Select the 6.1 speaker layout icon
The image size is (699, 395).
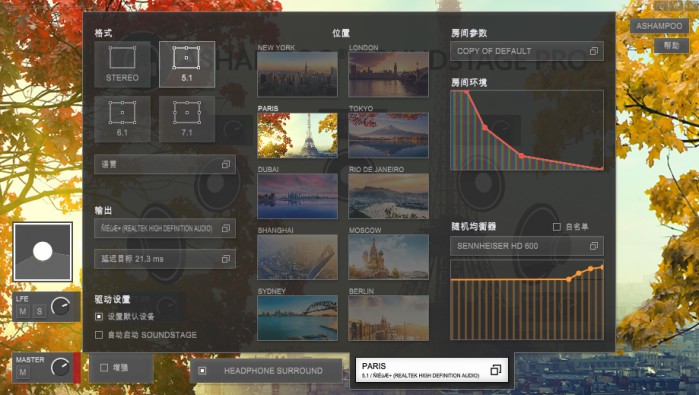122,119
